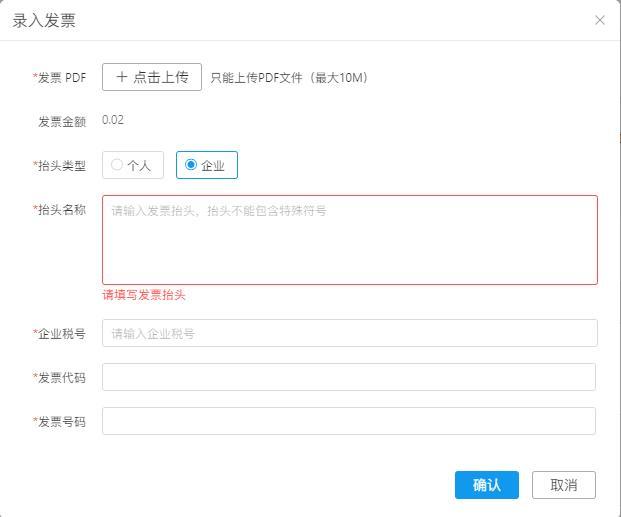Screen dimensions: 621x517
Task: Click the 点击上传 button
Action: 152,77
